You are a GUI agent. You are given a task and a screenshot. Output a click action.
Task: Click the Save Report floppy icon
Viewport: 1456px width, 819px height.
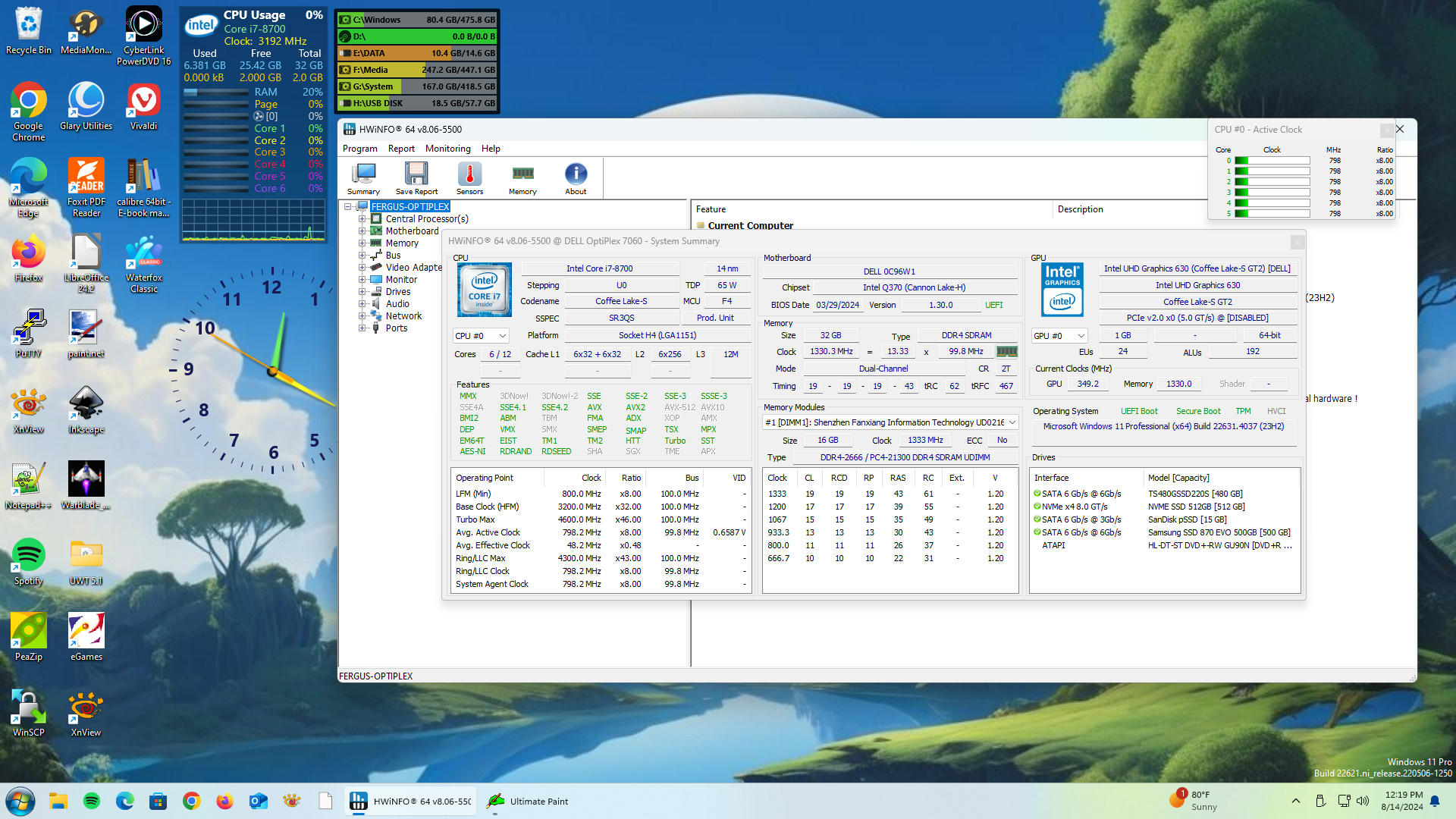coord(416,179)
